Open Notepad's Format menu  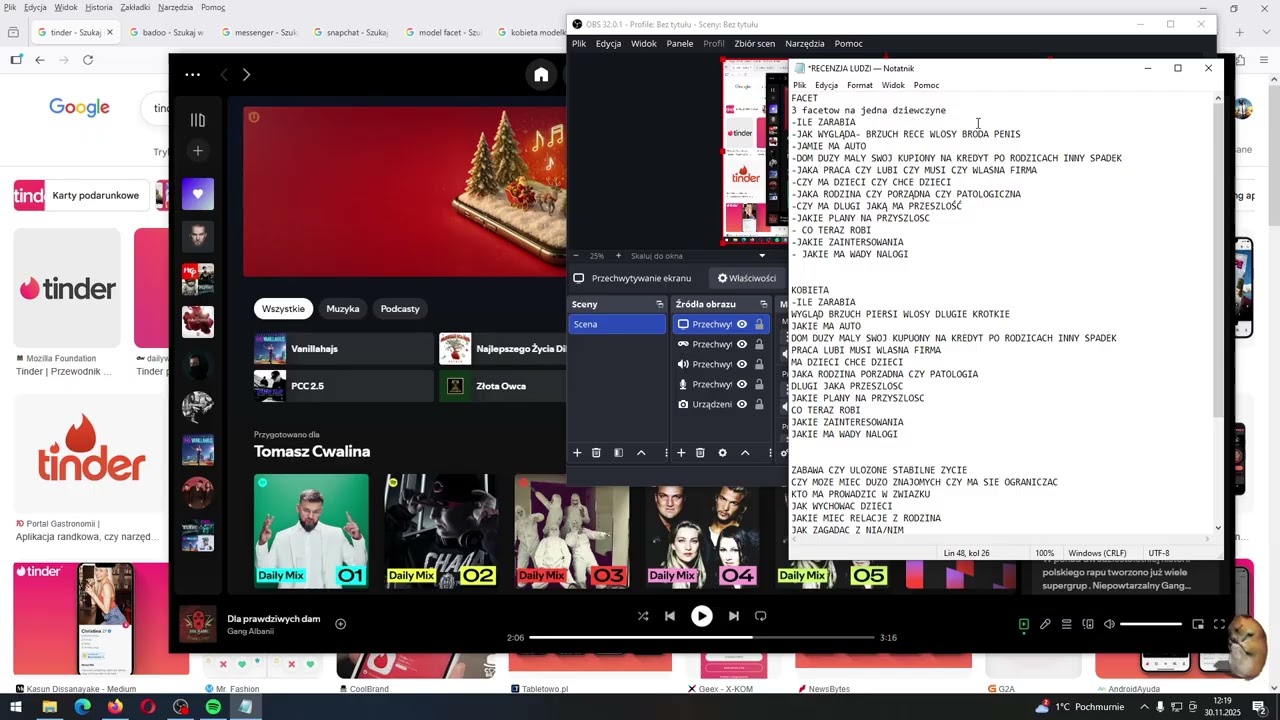pyautogui.click(x=859, y=85)
